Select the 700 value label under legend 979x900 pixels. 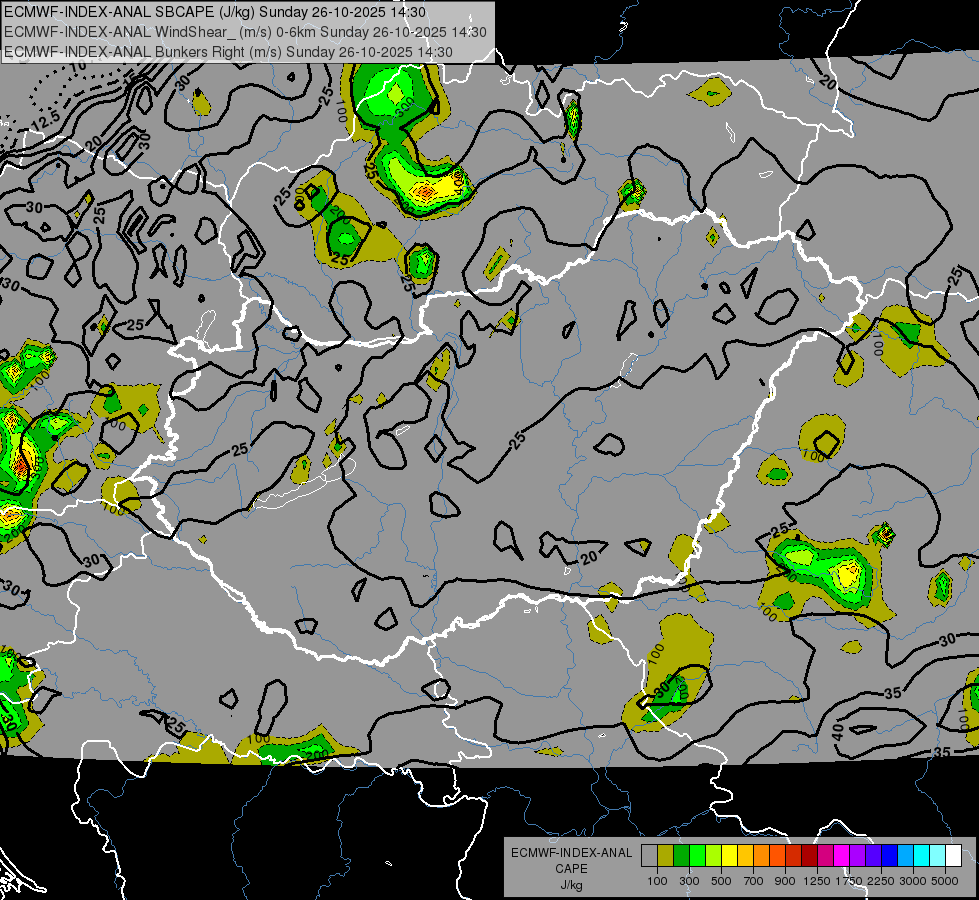point(754,881)
